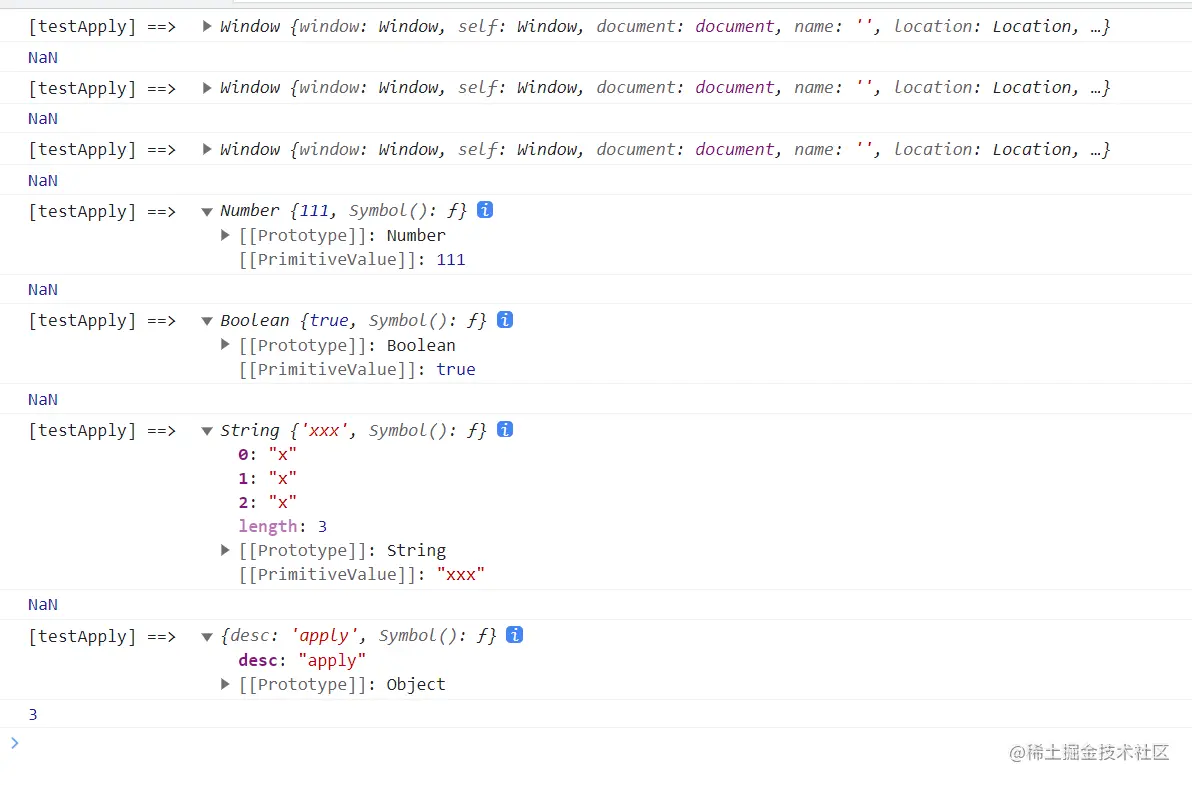1192x785 pixels.
Task: Collapse the {desc: 'apply'} object
Action: 207,637
